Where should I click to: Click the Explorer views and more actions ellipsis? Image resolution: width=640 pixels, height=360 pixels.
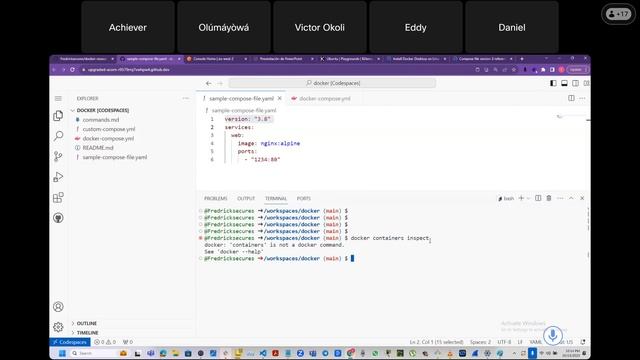186,98
